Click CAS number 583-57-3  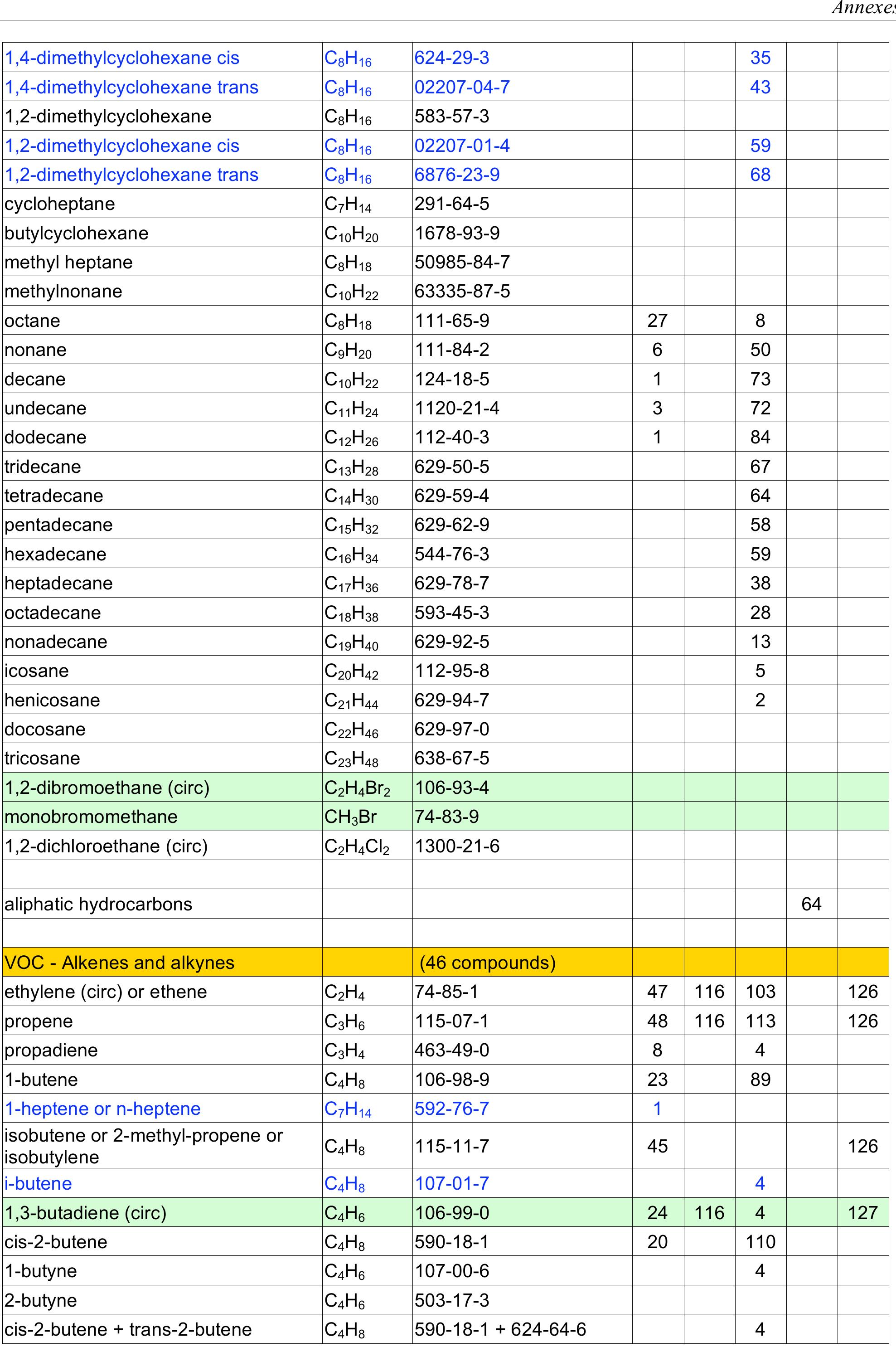click(x=451, y=117)
